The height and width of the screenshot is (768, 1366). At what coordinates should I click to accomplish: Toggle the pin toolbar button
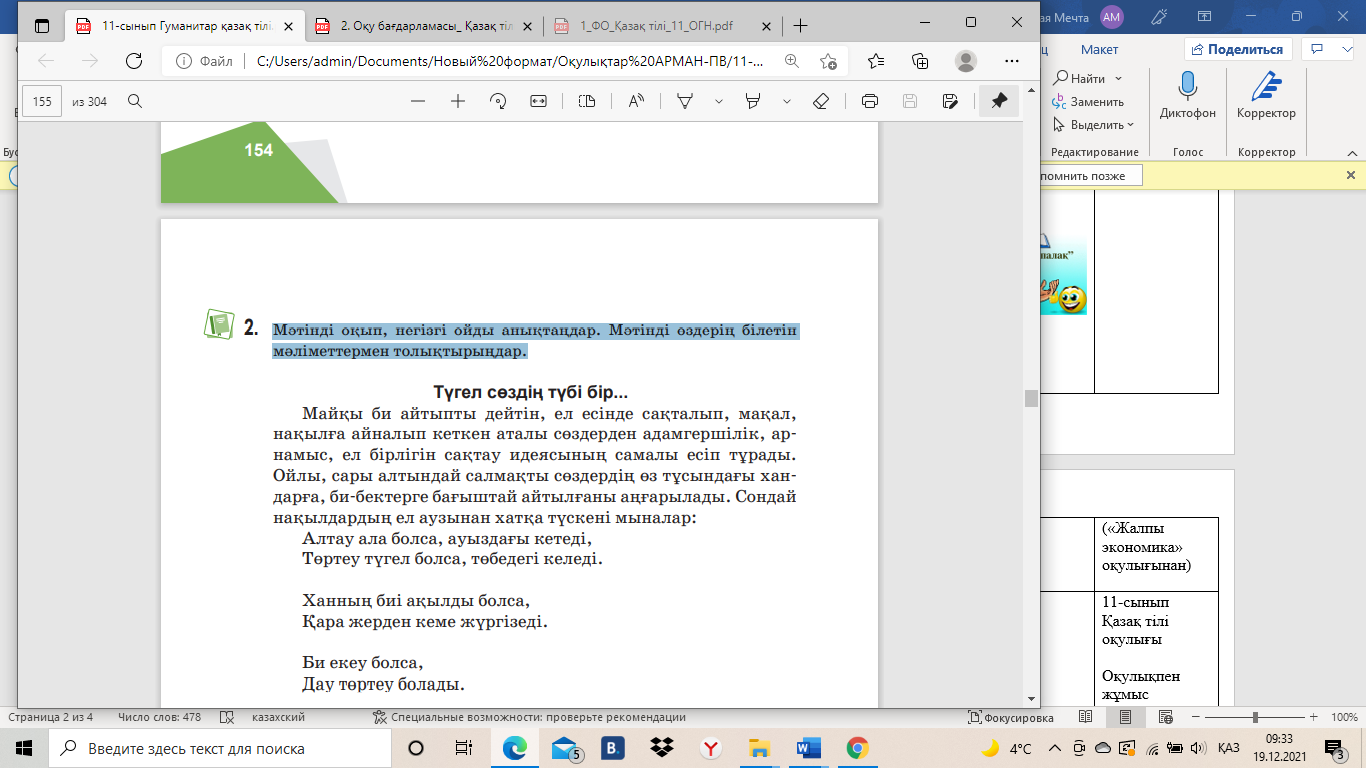(998, 101)
